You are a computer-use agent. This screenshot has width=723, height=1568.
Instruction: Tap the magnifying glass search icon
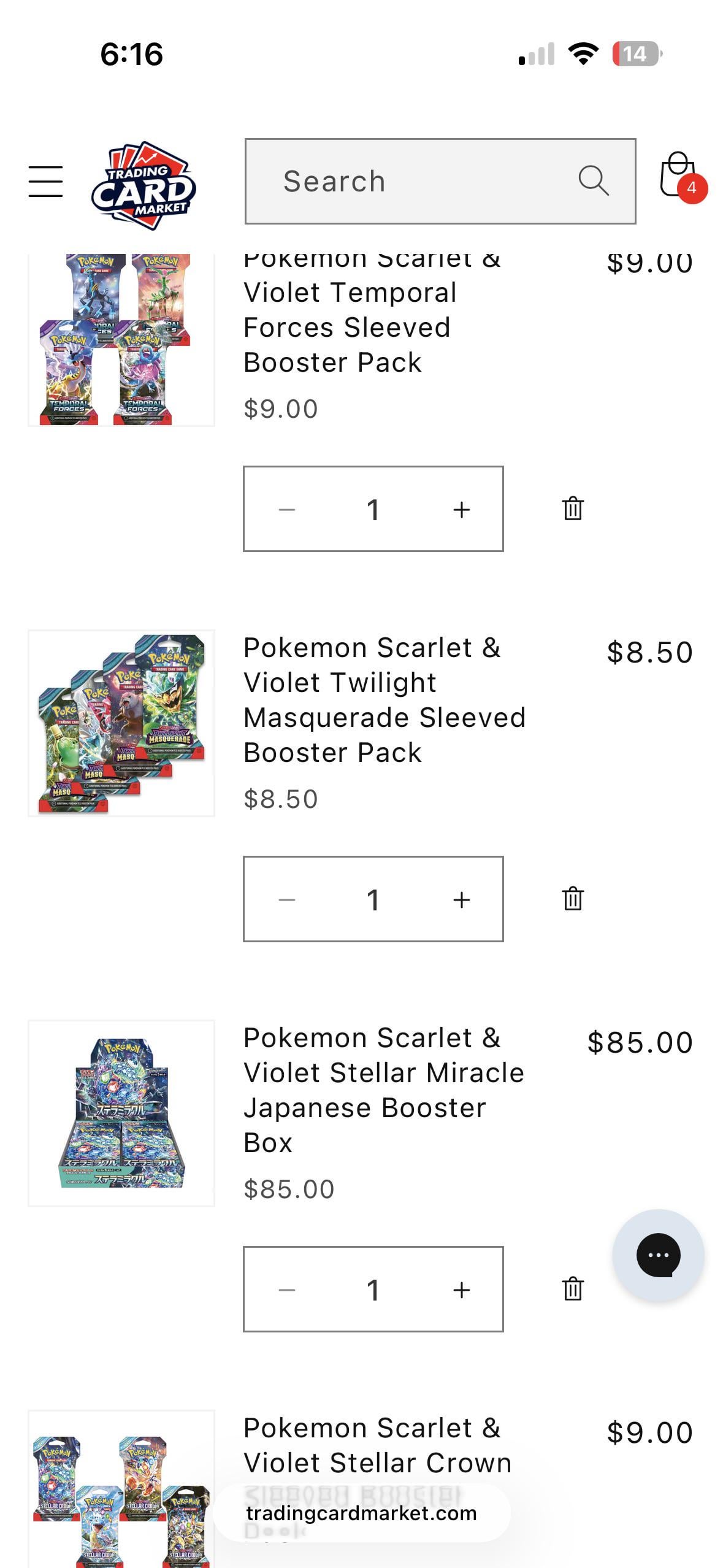tap(593, 181)
